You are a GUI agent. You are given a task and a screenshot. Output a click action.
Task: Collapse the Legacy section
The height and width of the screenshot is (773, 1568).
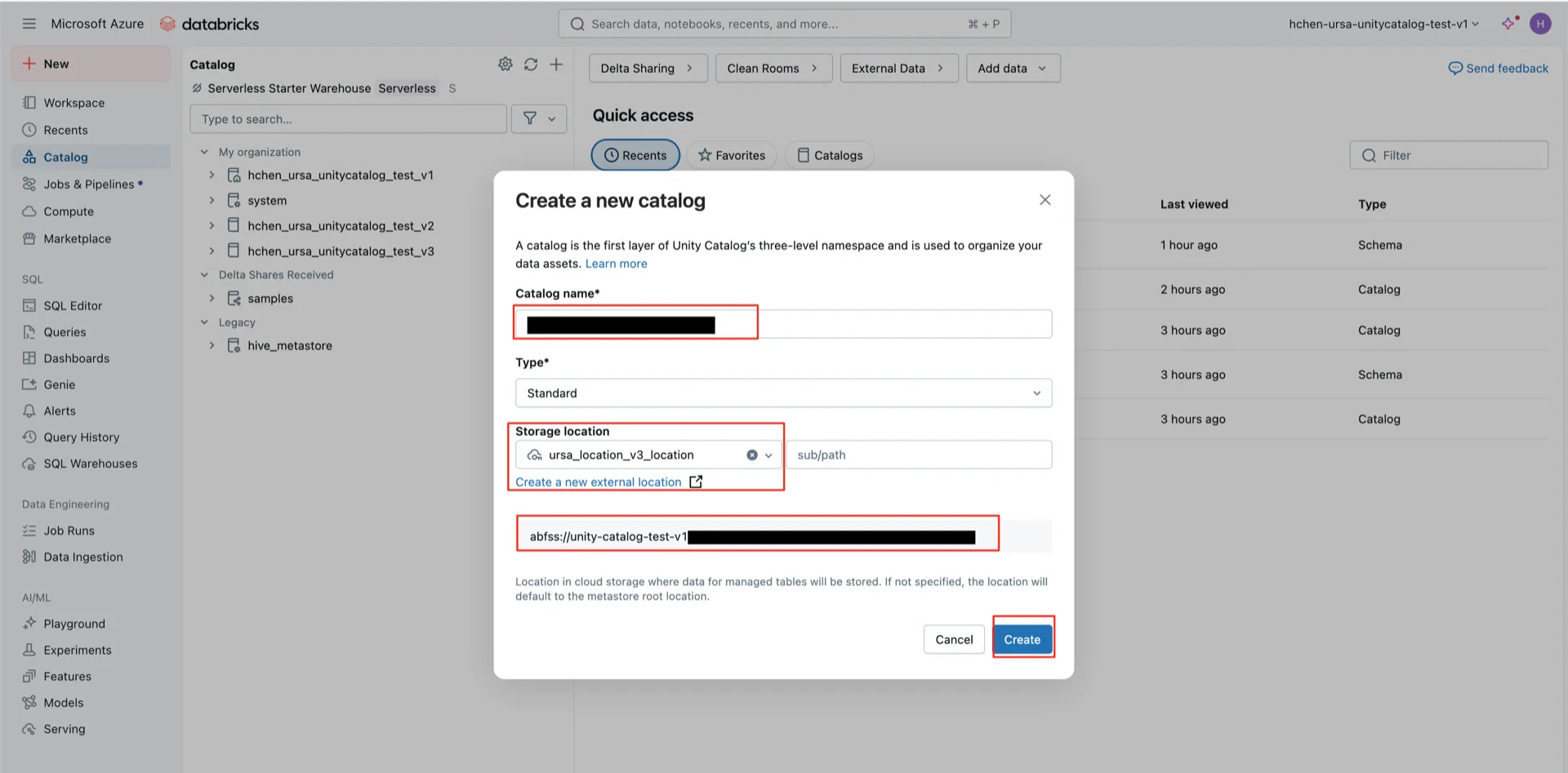tap(204, 322)
